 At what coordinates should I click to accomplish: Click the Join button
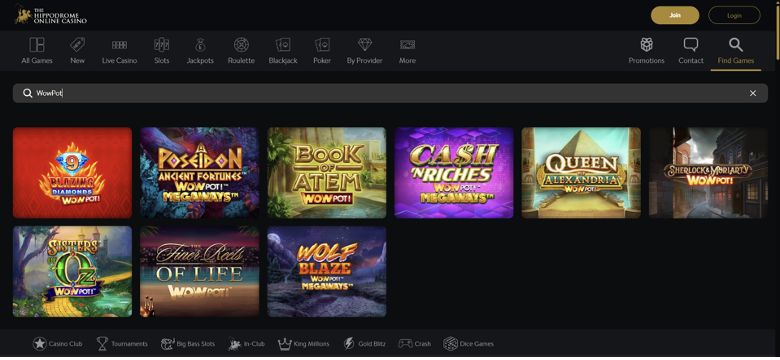675,15
